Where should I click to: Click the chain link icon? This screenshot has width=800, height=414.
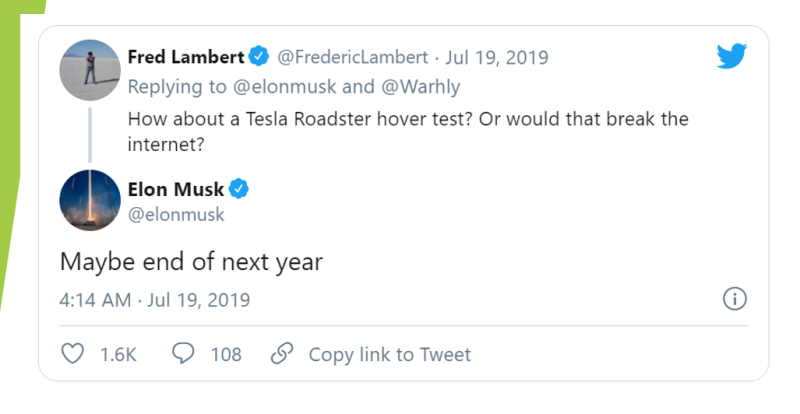coord(282,353)
